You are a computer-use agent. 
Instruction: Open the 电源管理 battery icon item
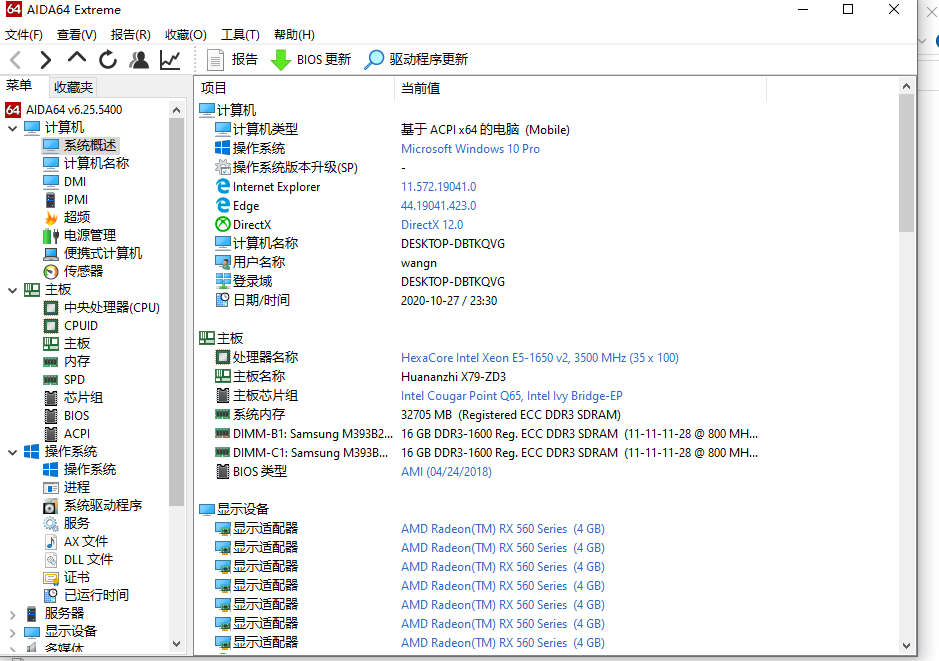click(x=80, y=235)
